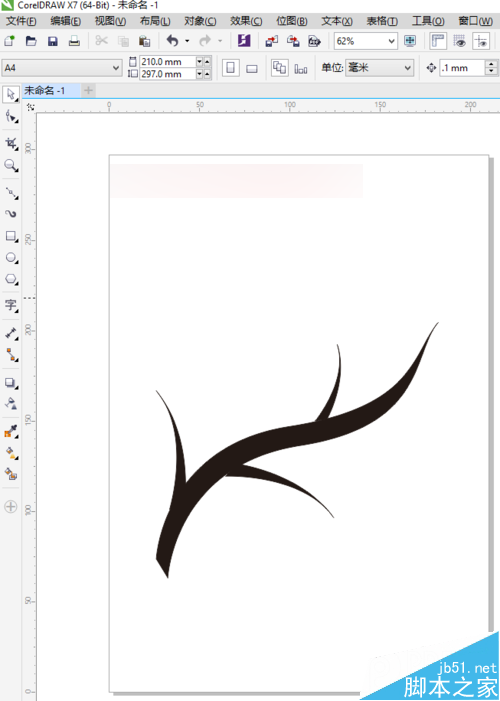This screenshot has width=500, height=701.
Task: Create a new document
Action: (x=9, y=42)
